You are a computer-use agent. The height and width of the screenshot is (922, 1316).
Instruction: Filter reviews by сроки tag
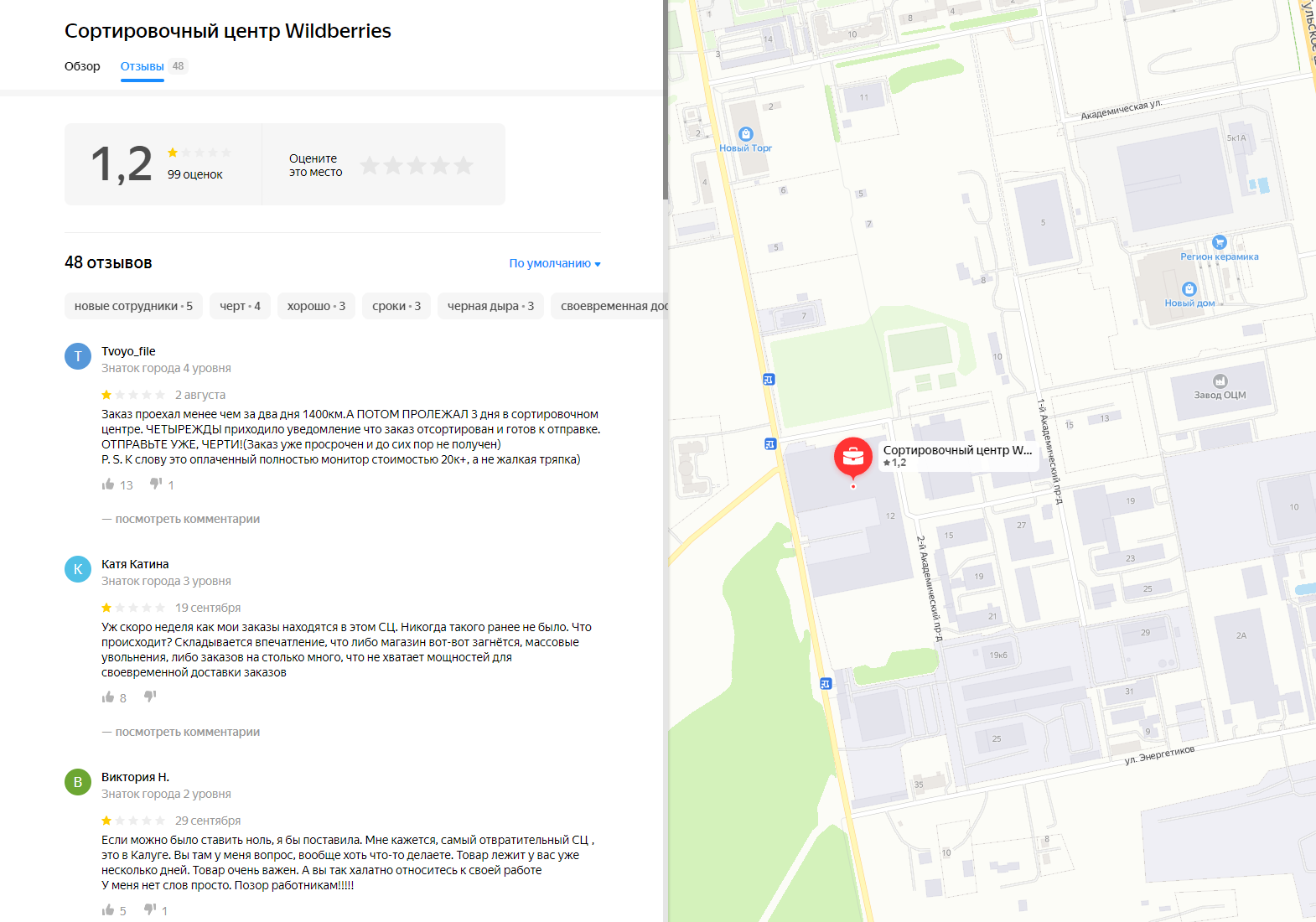coord(396,306)
